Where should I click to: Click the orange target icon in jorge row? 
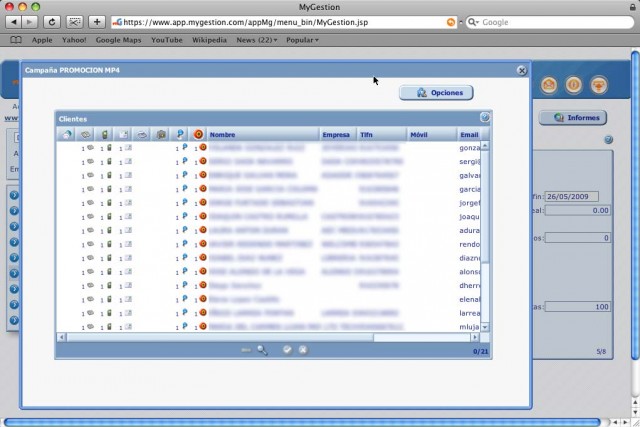point(203,202)
